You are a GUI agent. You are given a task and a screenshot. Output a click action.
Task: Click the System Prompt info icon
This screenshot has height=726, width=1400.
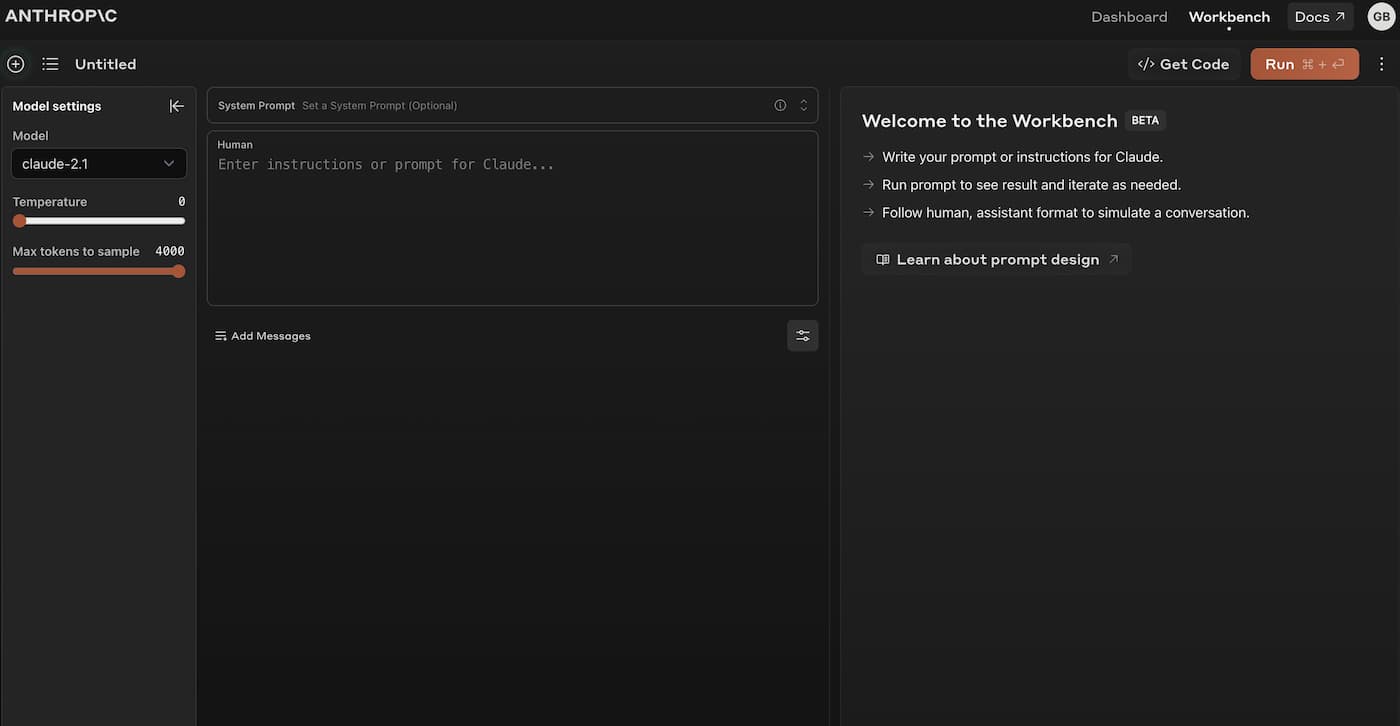tap(780, 105)
